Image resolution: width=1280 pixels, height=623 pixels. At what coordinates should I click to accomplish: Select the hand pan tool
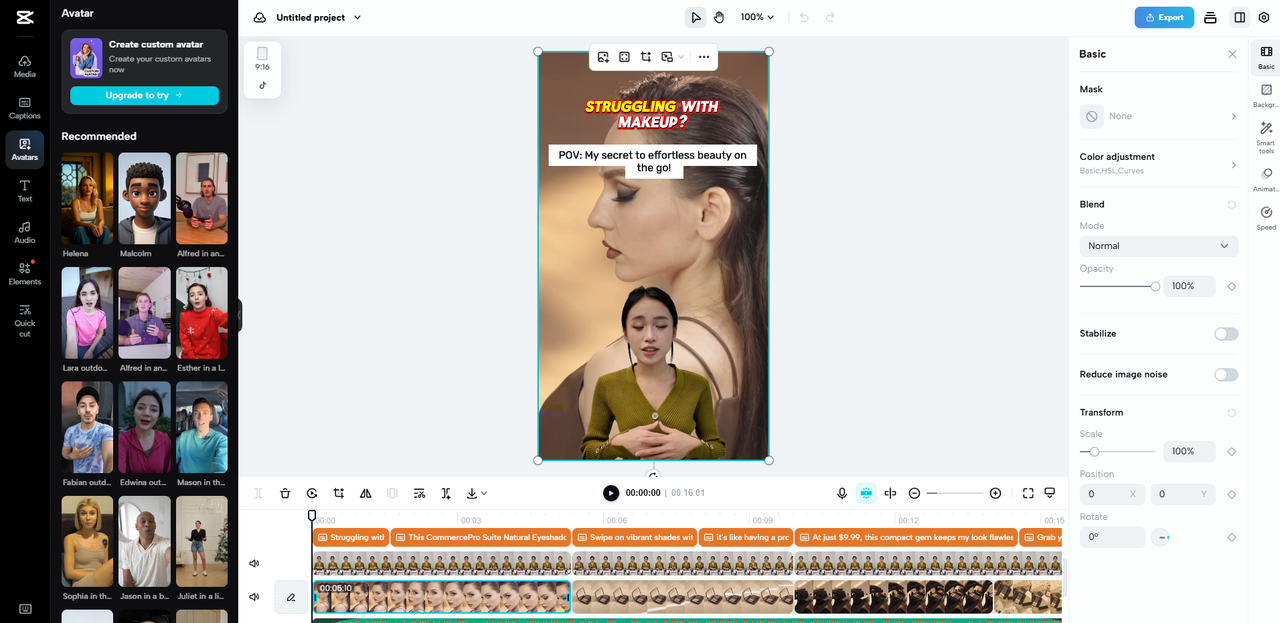pos(719,17)
